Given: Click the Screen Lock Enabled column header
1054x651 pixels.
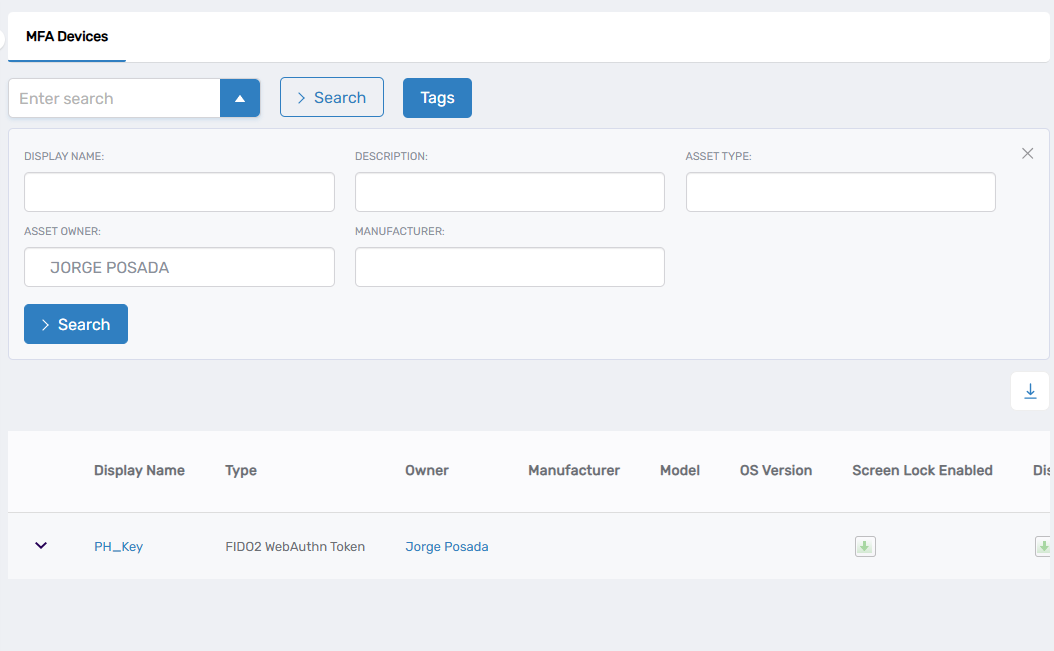Looking at the screenshot, I should tap(922, 470).
